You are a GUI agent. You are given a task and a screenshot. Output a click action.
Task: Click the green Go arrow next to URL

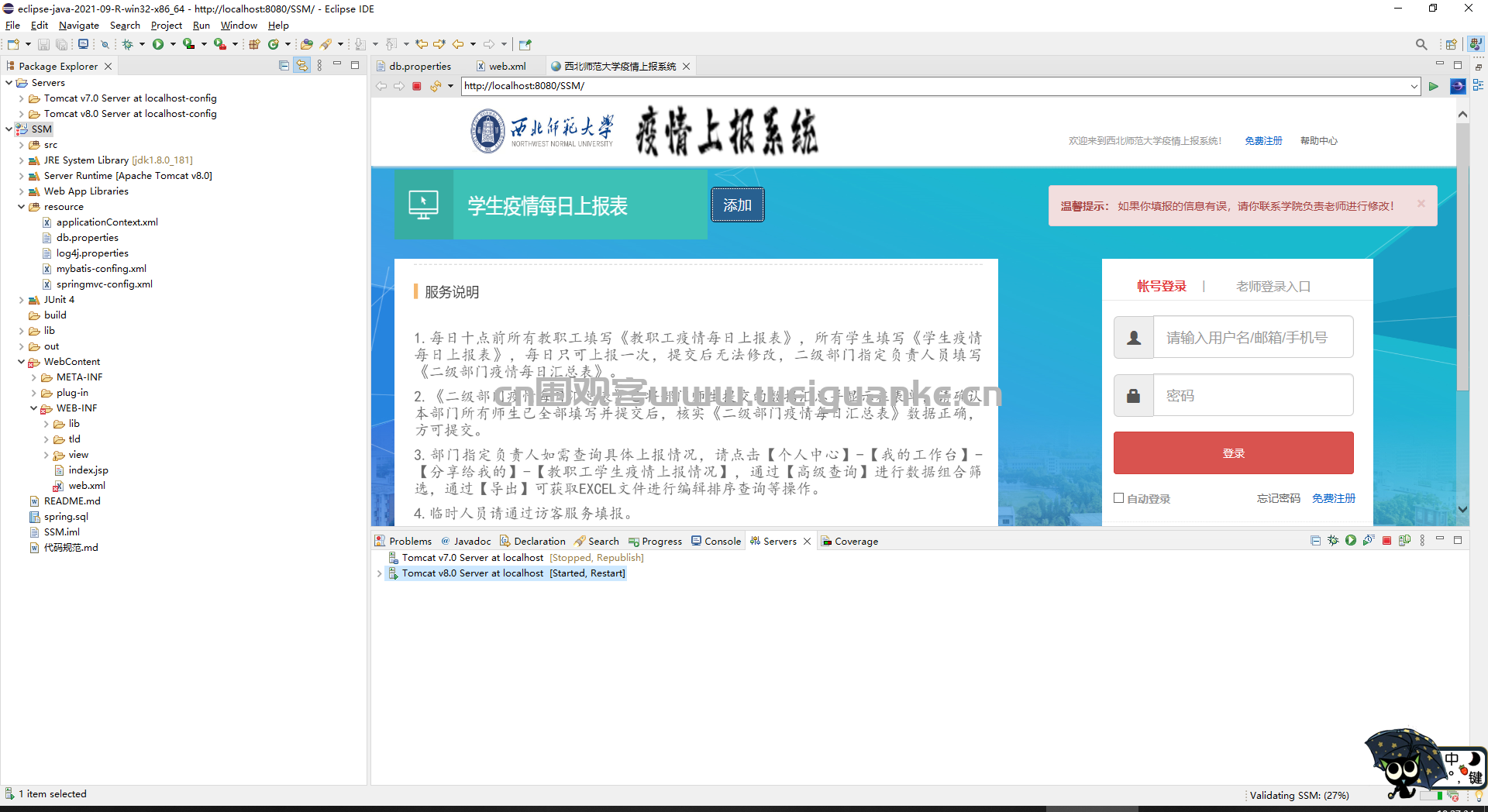(x=1434, y=86)
